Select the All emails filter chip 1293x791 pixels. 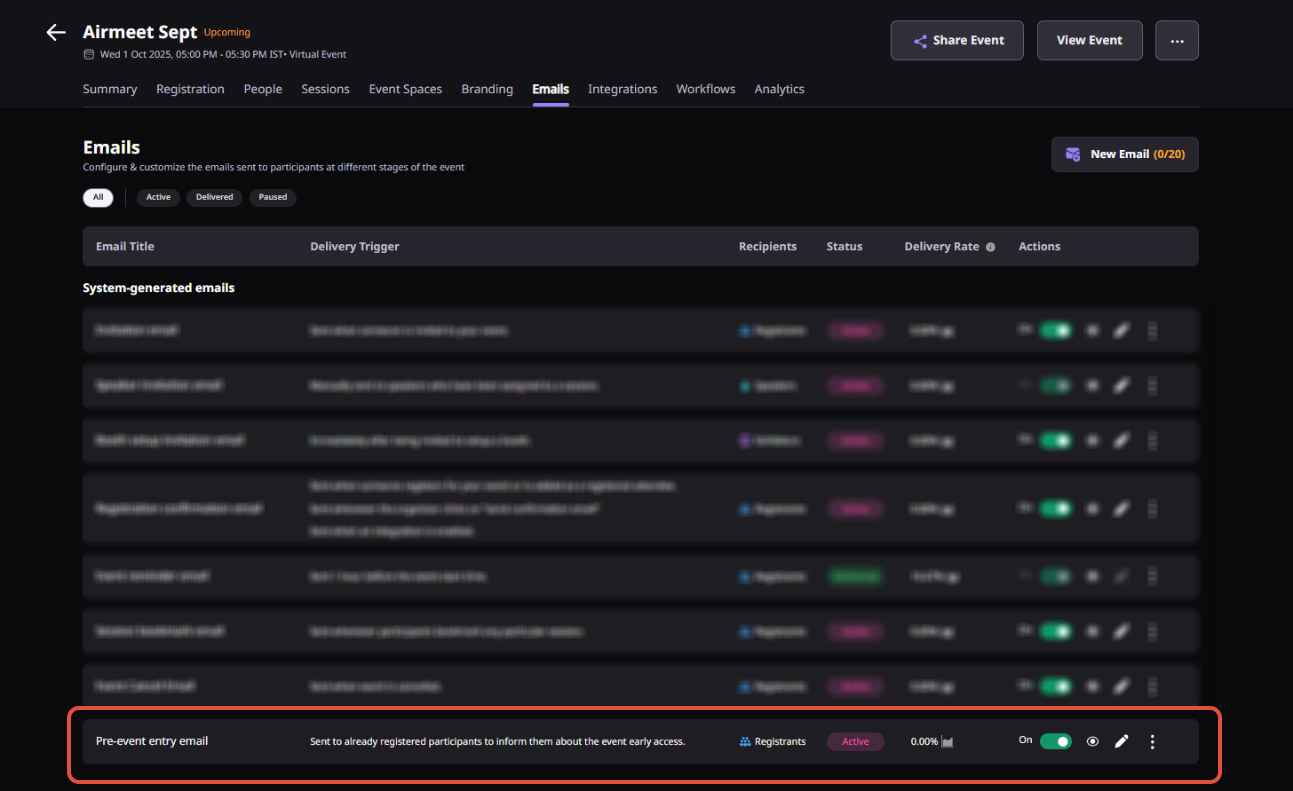pyautogui.click(x=98, y=197)
